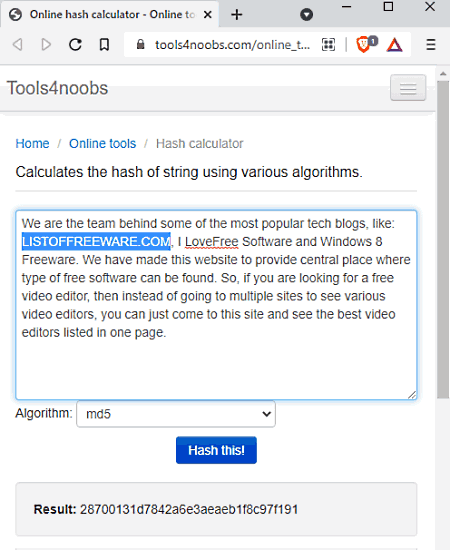Click the Tools4noobs brand title
Viewport: 450px width, 550px height.
tap(58, 88)
